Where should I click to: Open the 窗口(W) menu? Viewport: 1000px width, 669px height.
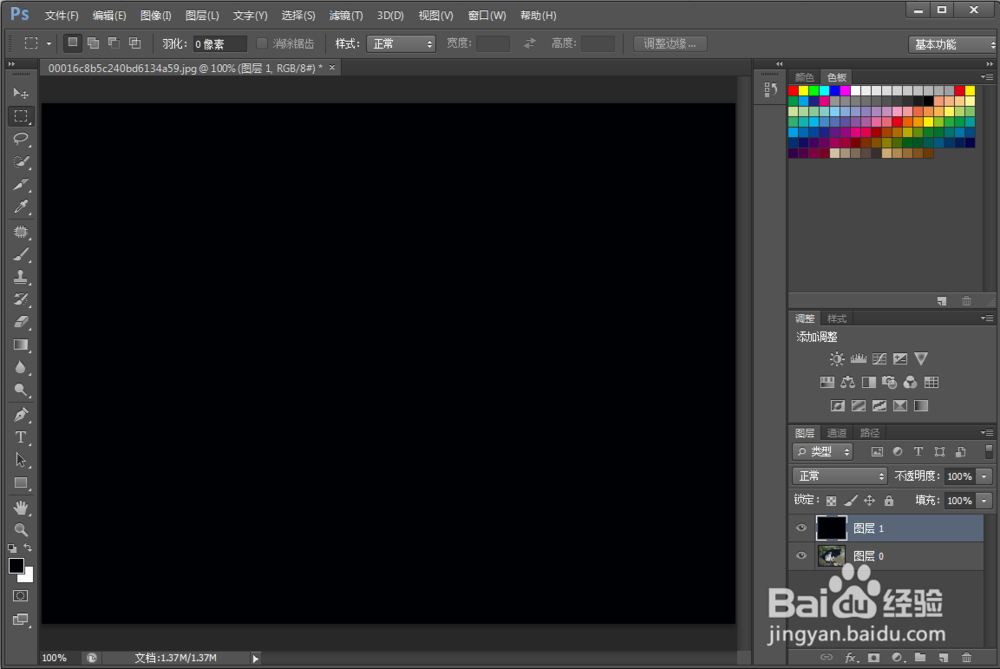point(487,15)
